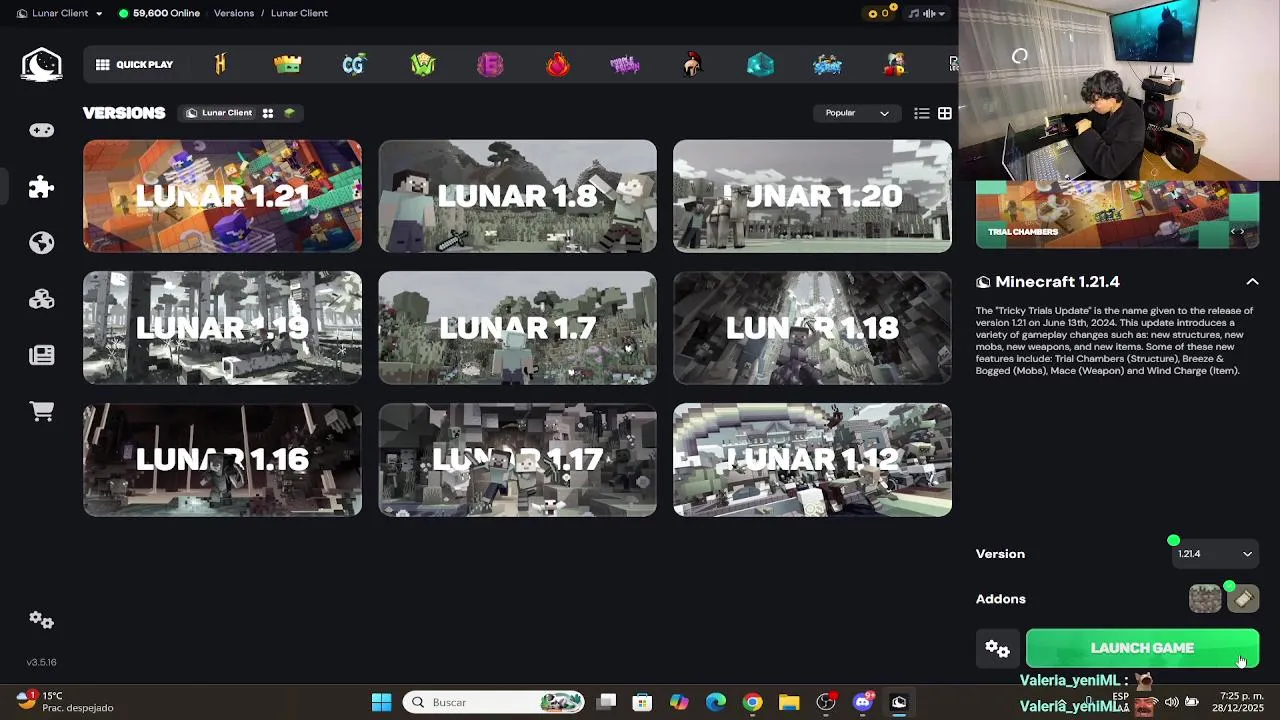Open game settings gears beside Launch Game
This screenshot has width=1280, height=720.
coord(998,648)
